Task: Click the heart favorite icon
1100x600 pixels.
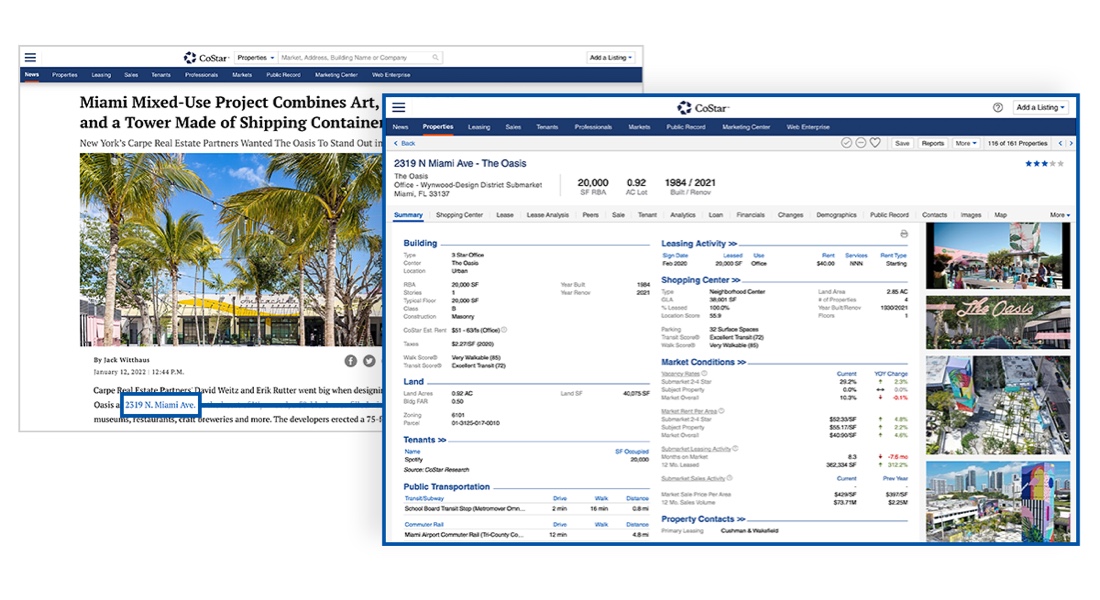Action: pos(875,143)
